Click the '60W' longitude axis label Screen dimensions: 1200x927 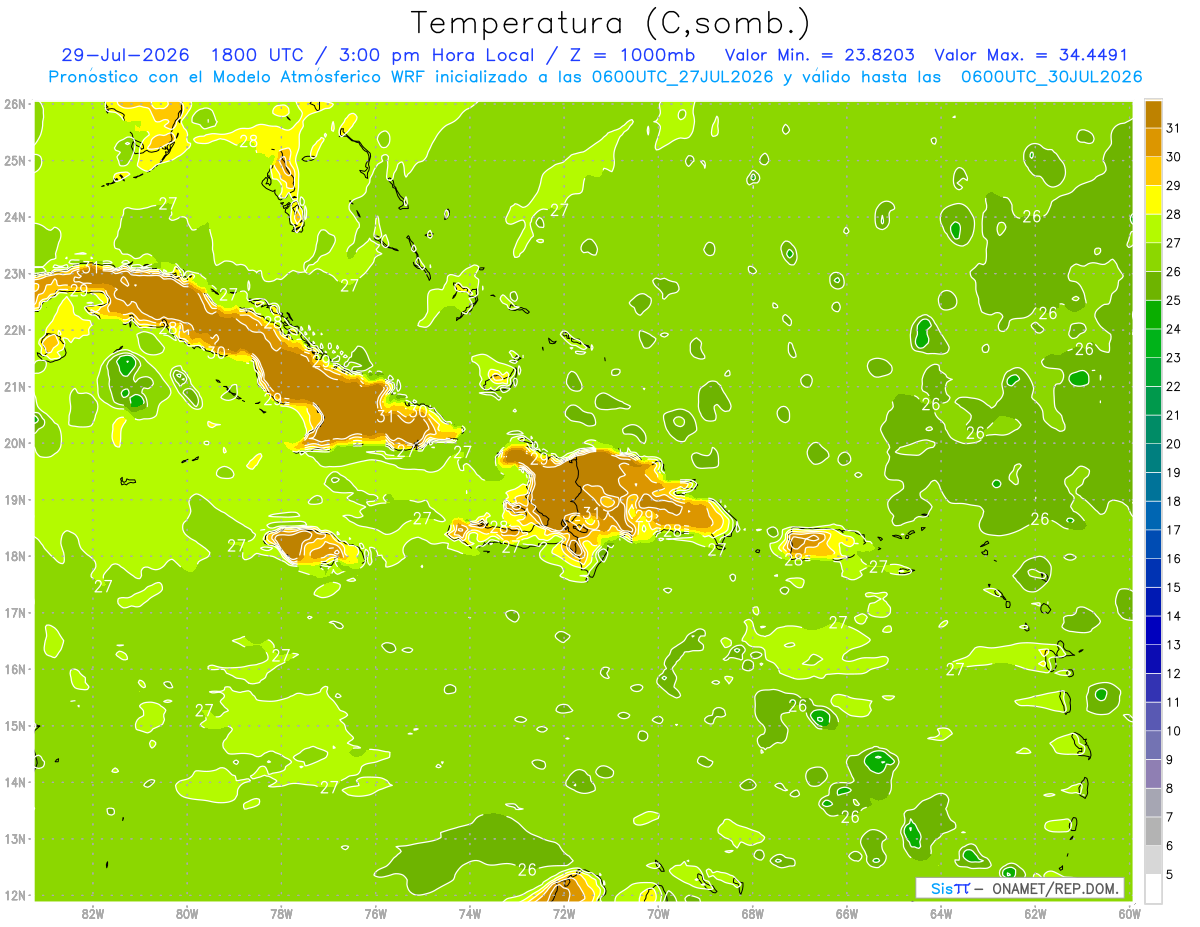(x=1129, y=913)
